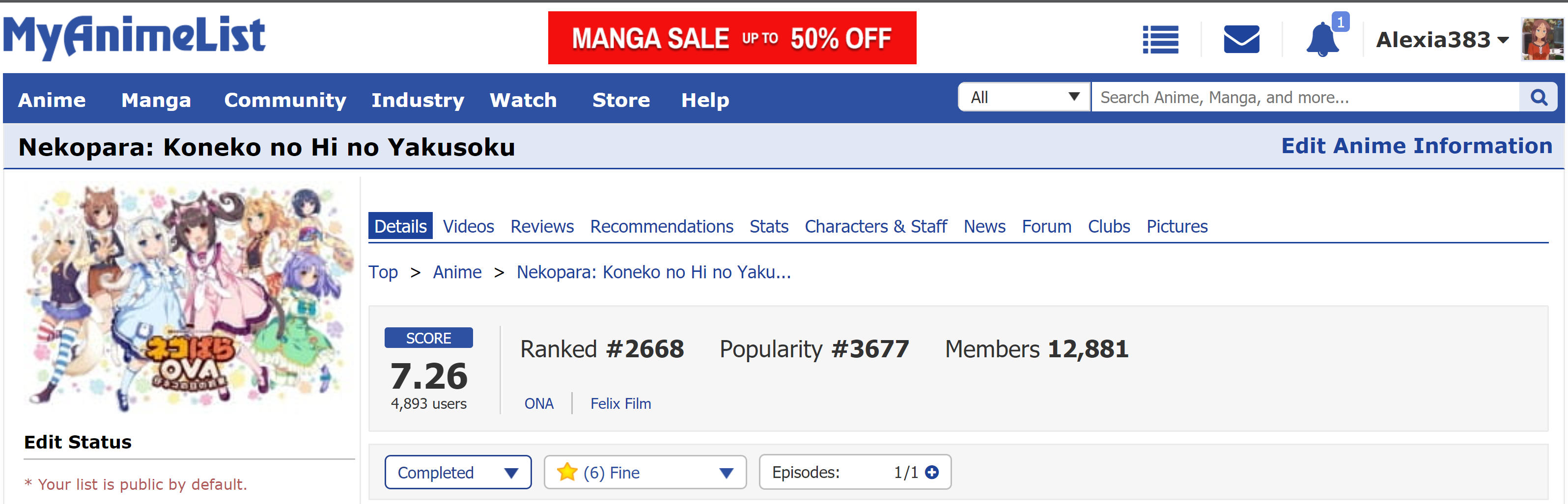Open the anime list icon in header
Viewport: 1568px width, 504px height.
point(1160,40)
